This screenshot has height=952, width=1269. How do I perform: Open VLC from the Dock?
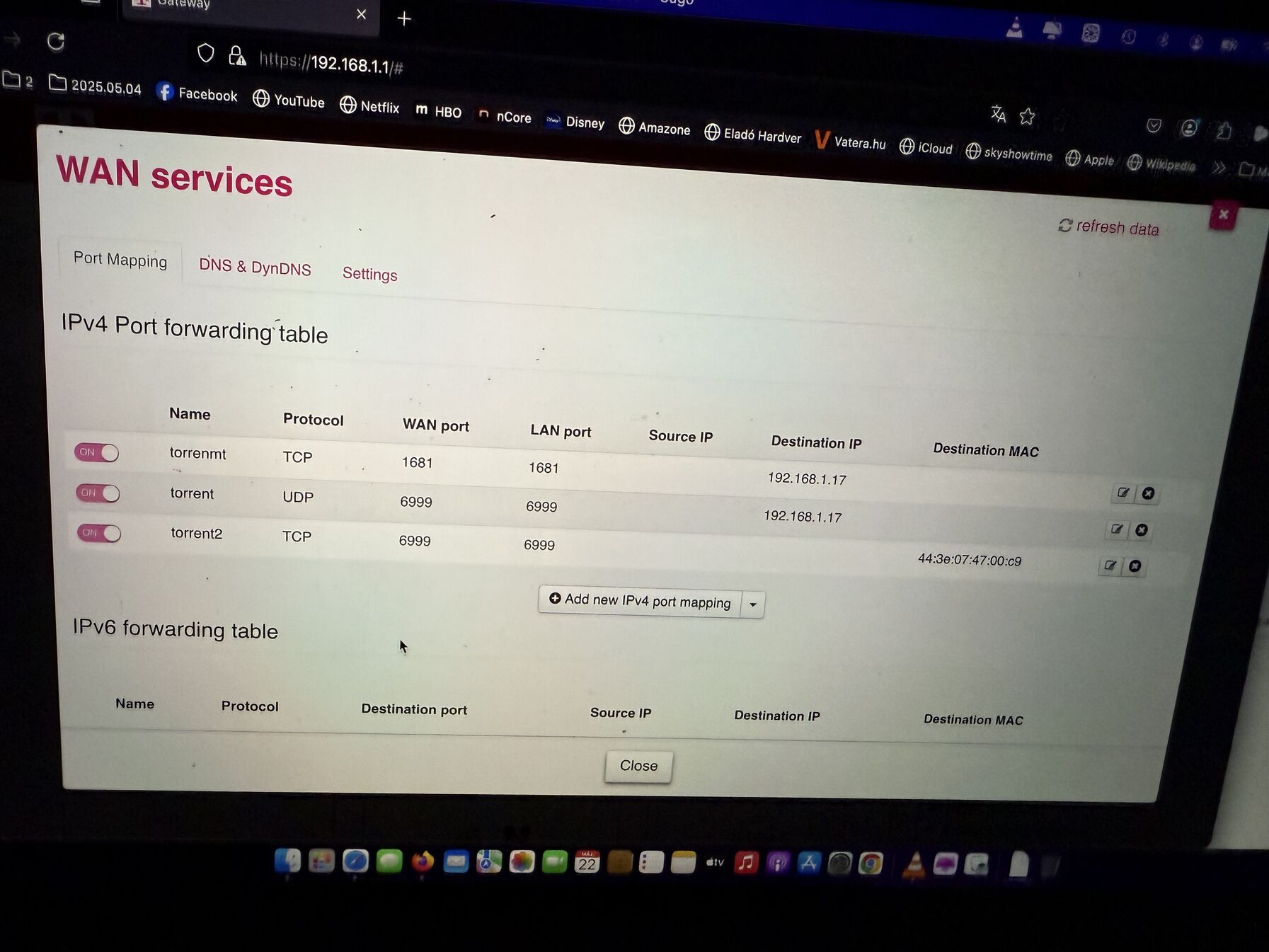[914, 865]
